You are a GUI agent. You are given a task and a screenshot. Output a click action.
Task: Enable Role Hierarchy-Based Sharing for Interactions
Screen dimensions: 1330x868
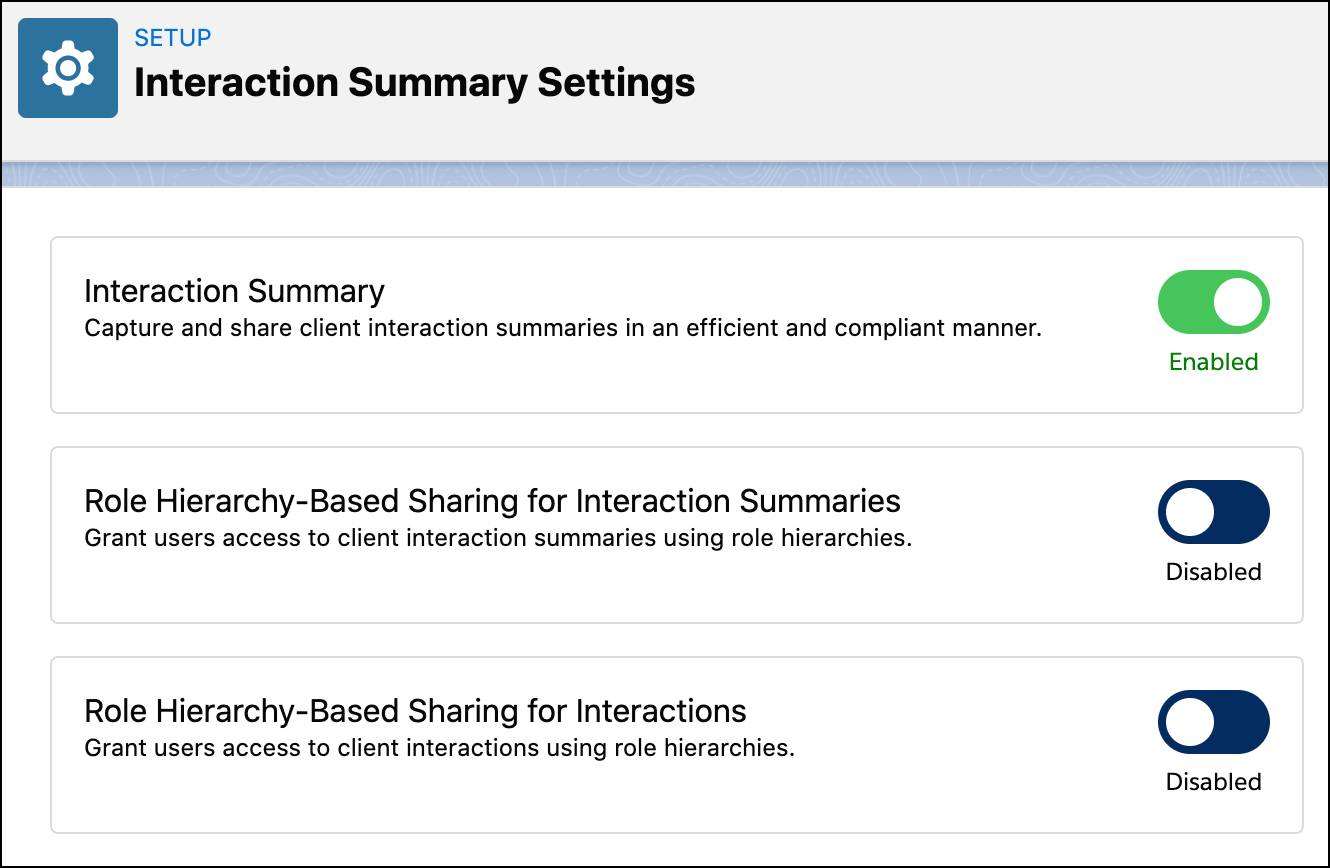tap(1213, 722)
